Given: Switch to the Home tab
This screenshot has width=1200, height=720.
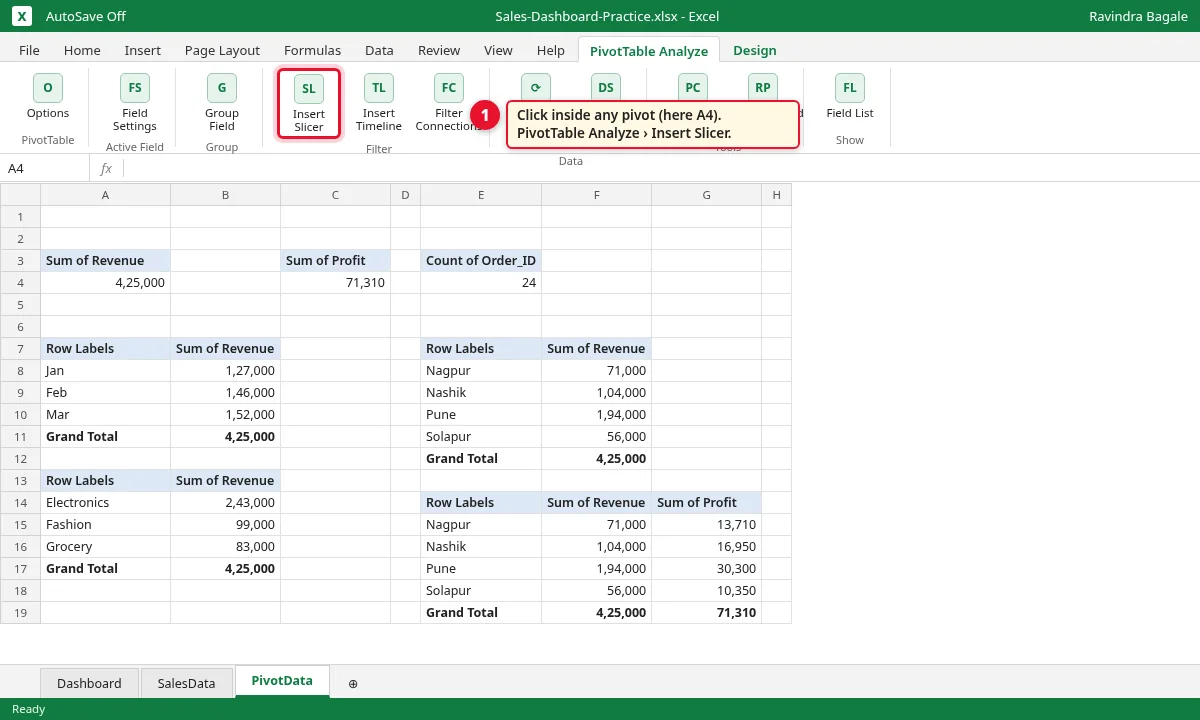Looking at the screenshot, I should (82, 50).
